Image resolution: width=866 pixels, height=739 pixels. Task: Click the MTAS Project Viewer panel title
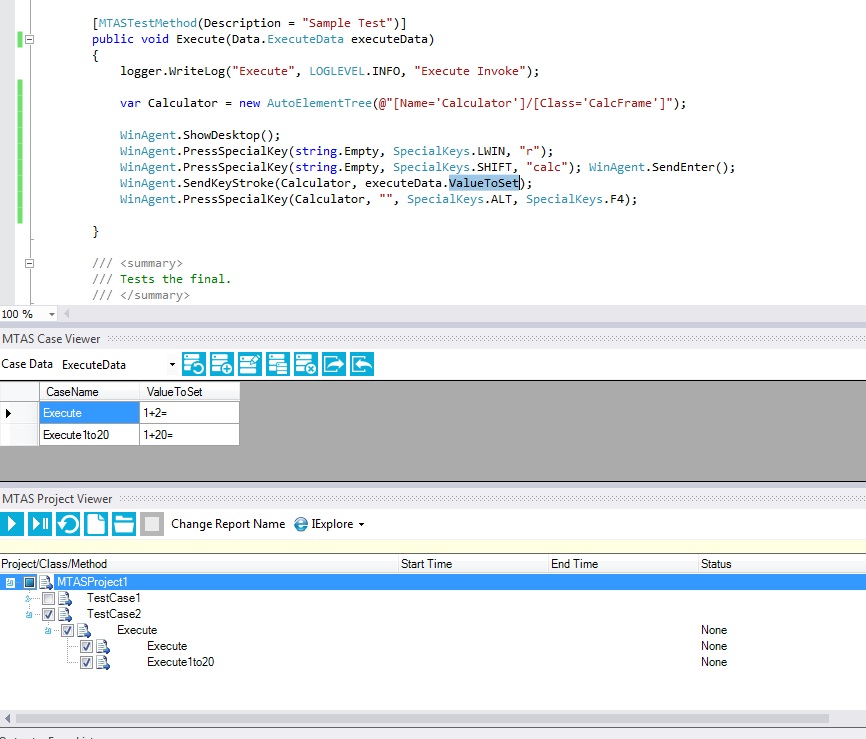click(57, 499)
